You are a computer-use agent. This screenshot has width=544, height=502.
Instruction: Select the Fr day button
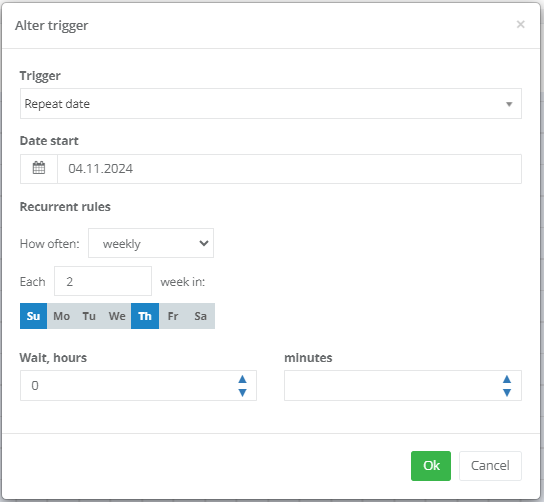tap(173, 316)
